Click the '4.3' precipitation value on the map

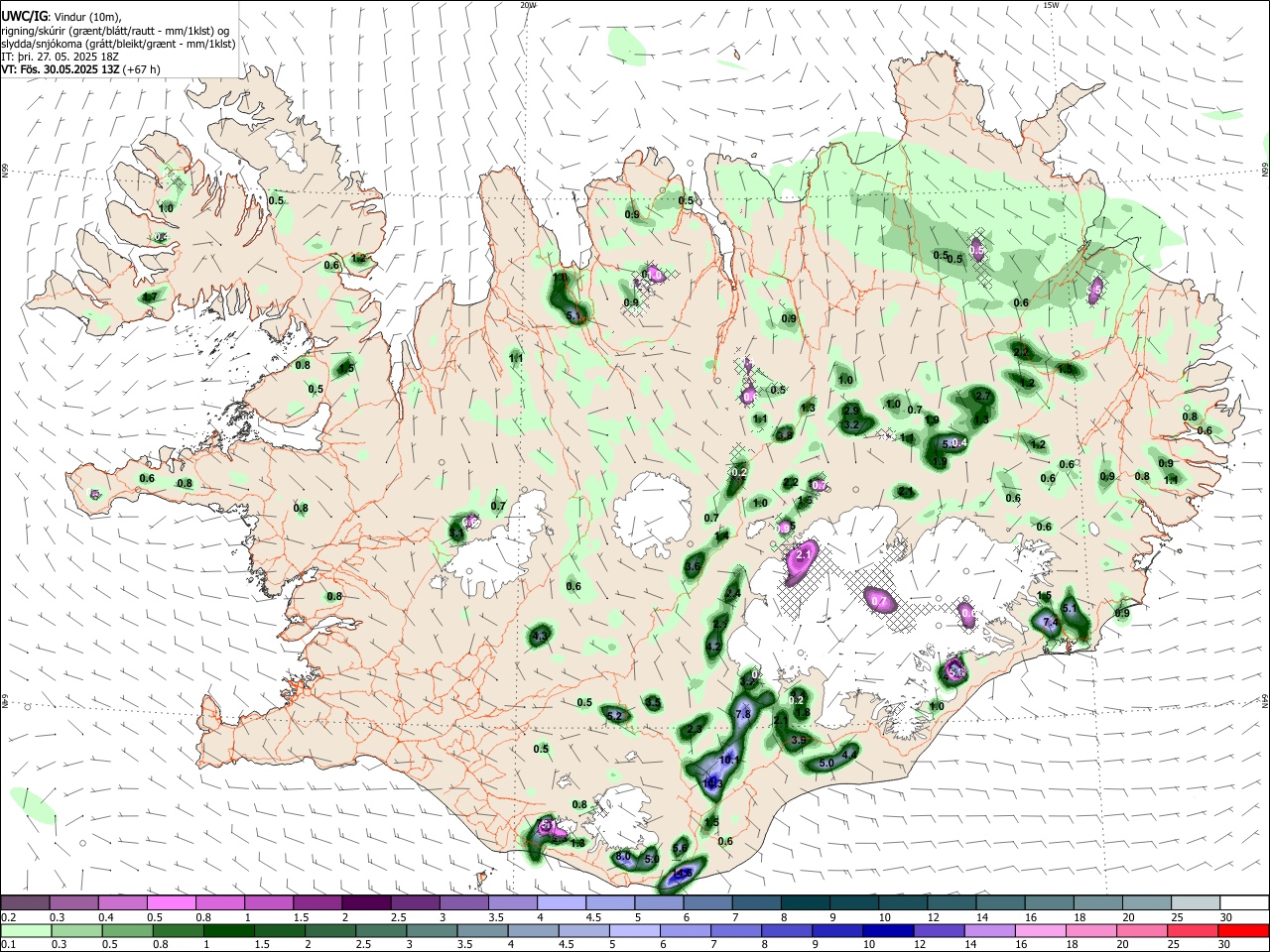point(541,636)
